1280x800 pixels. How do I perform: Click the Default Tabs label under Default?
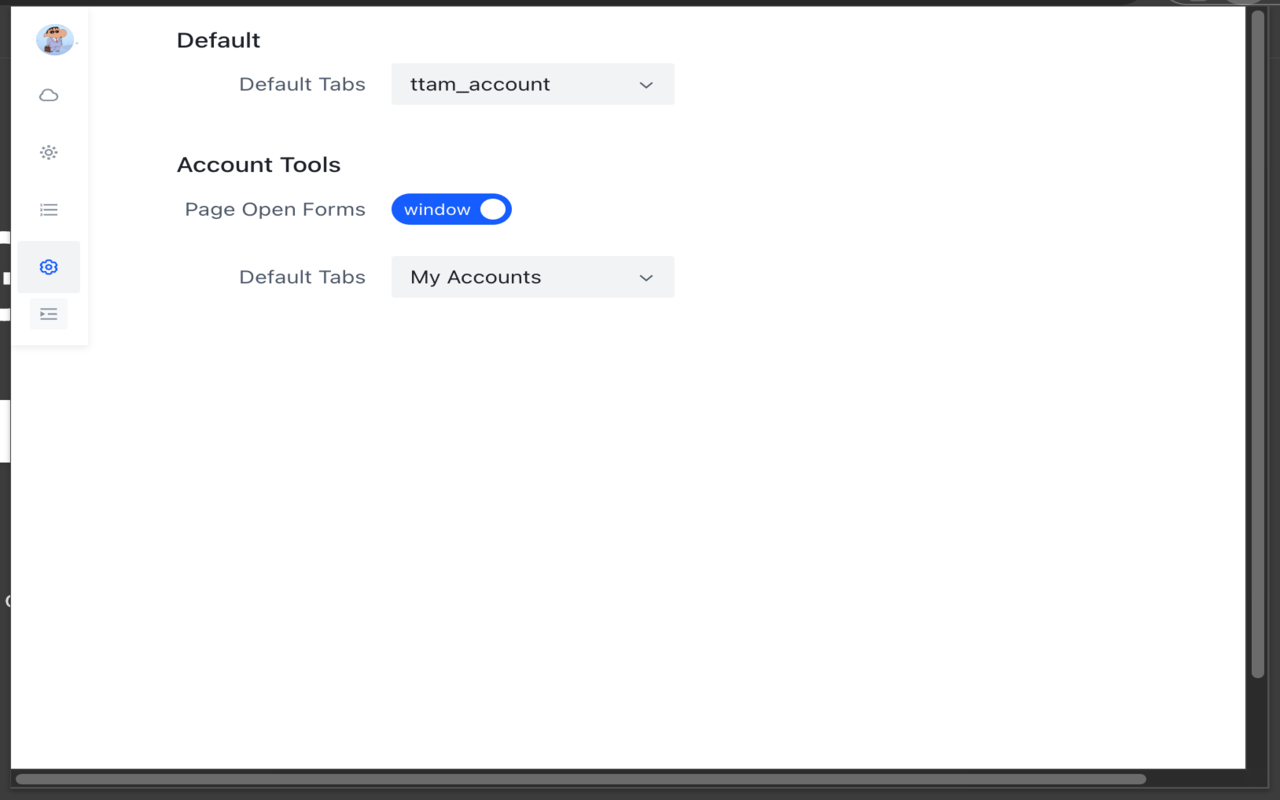click(x=302, y=85)
